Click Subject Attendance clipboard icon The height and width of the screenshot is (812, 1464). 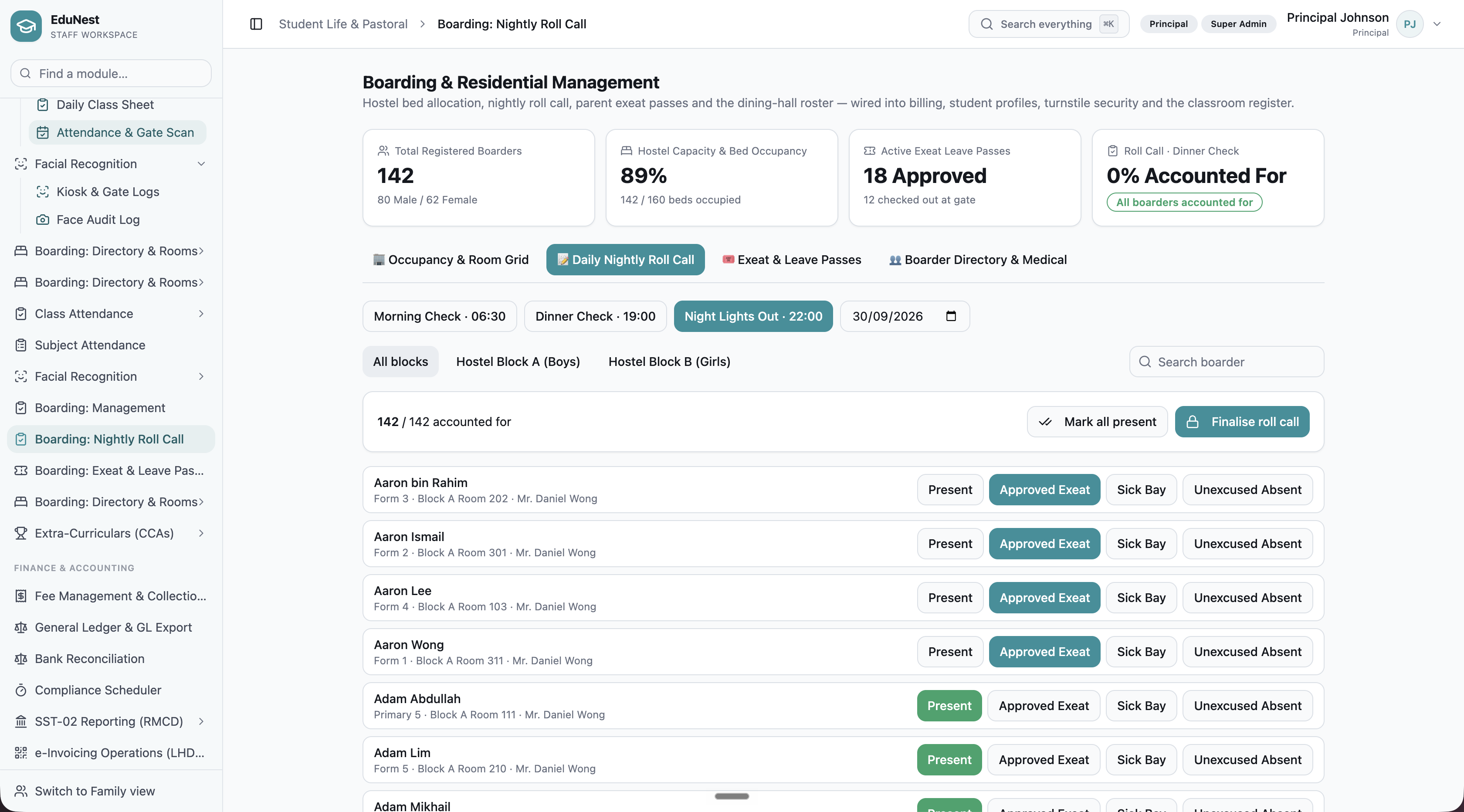[x=21, y=345]
